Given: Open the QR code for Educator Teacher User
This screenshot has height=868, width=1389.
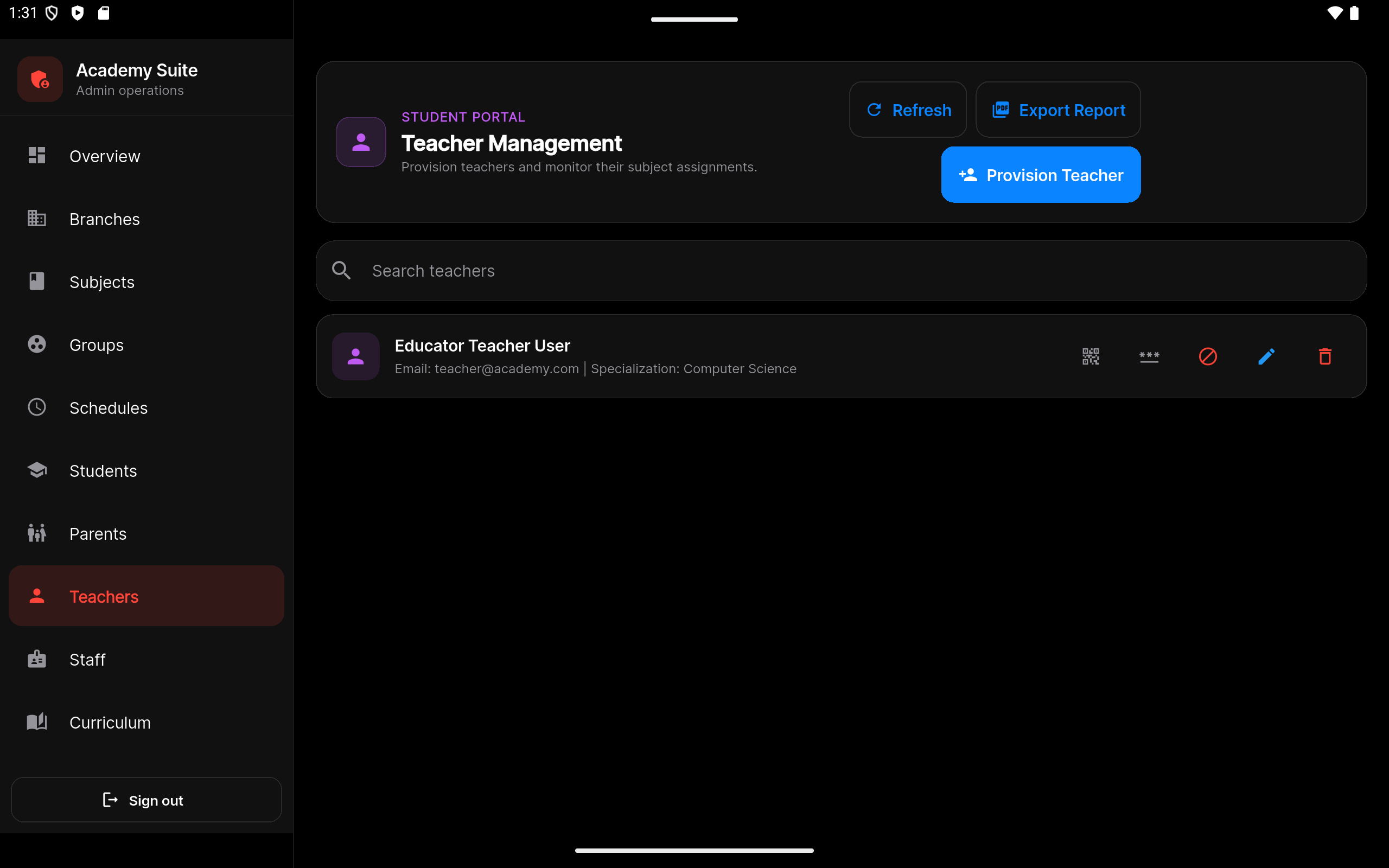Looking at the screenshot, I should point(1091,356).
